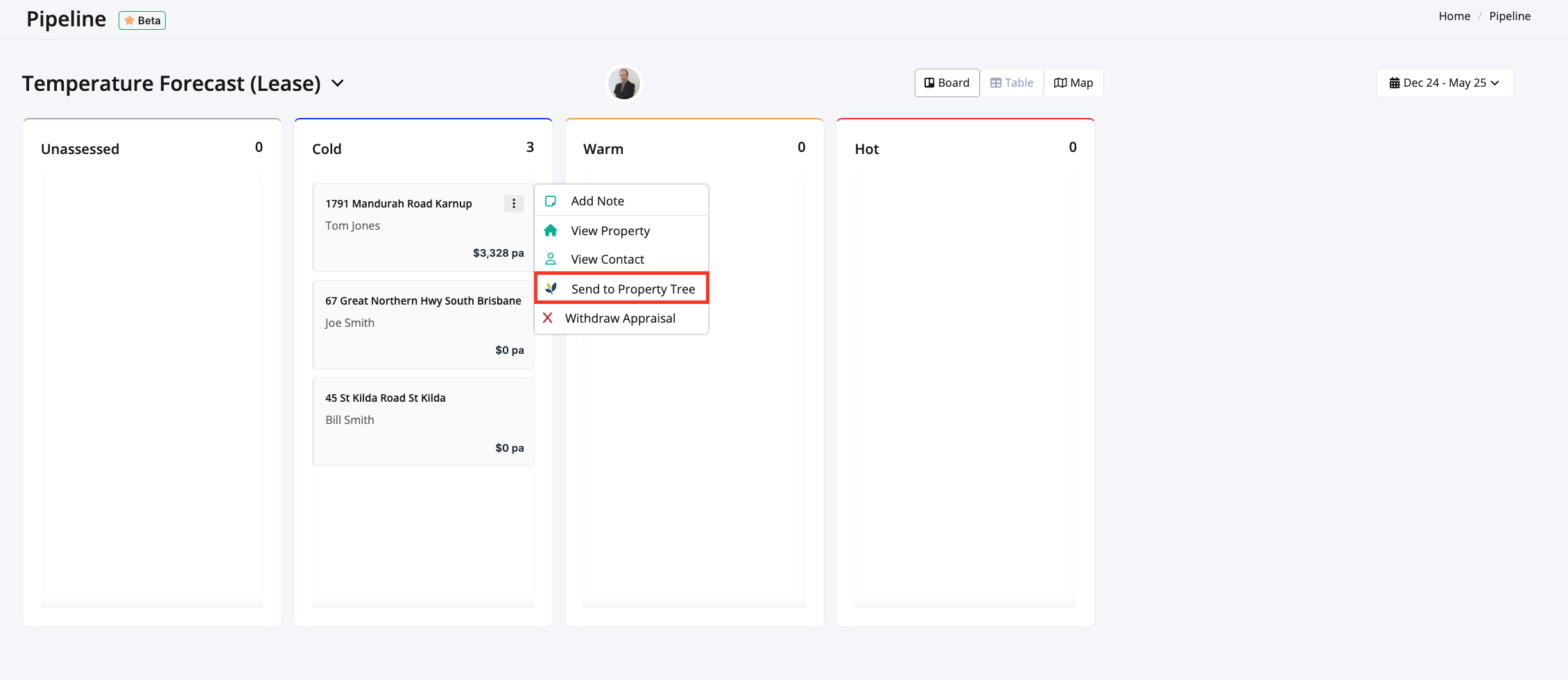The height and width of the screenshot is (680, 1568).
Task: Click the table grid icon in the Table button
Action: 996,83
